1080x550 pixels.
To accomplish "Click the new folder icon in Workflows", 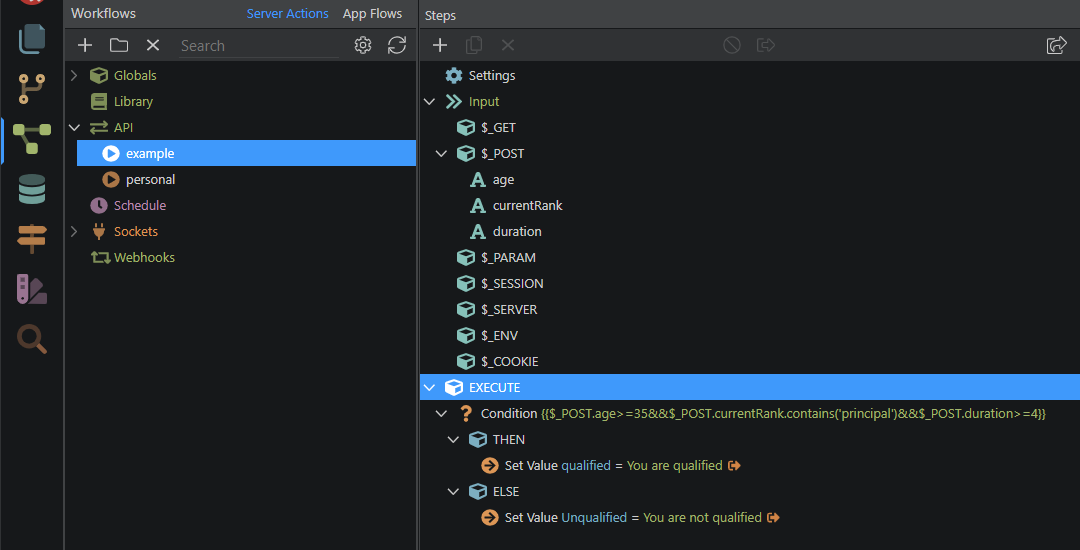I will tap(119, 45).
